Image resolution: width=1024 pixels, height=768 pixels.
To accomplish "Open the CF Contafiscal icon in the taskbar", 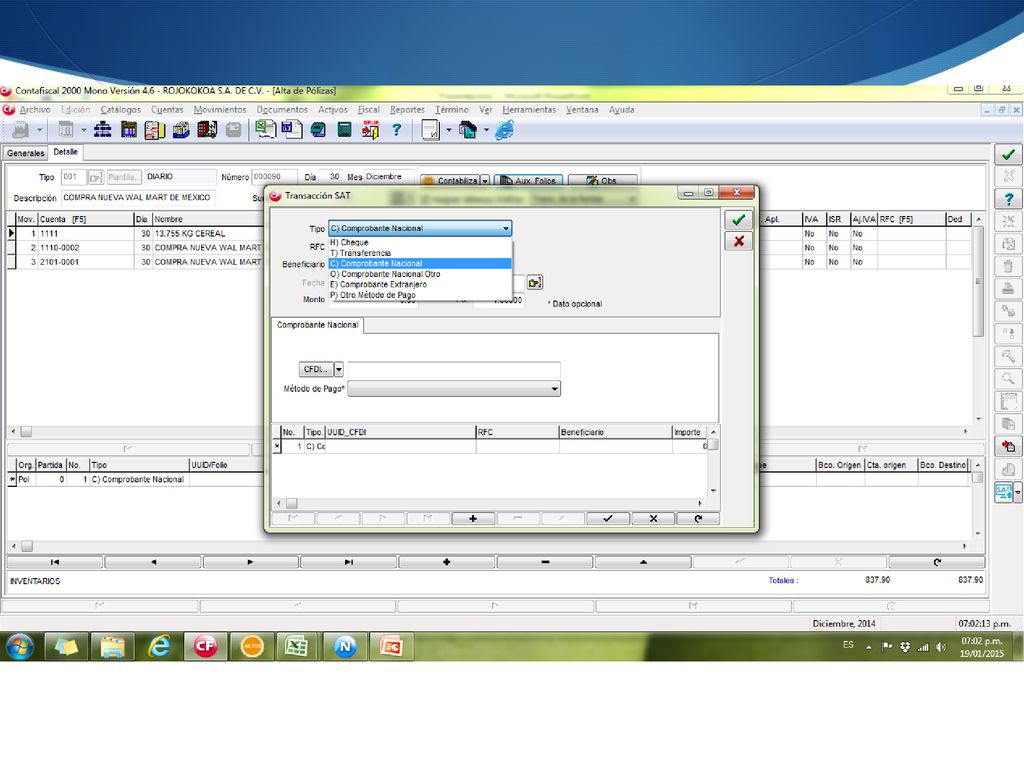I will coord(205,647).
